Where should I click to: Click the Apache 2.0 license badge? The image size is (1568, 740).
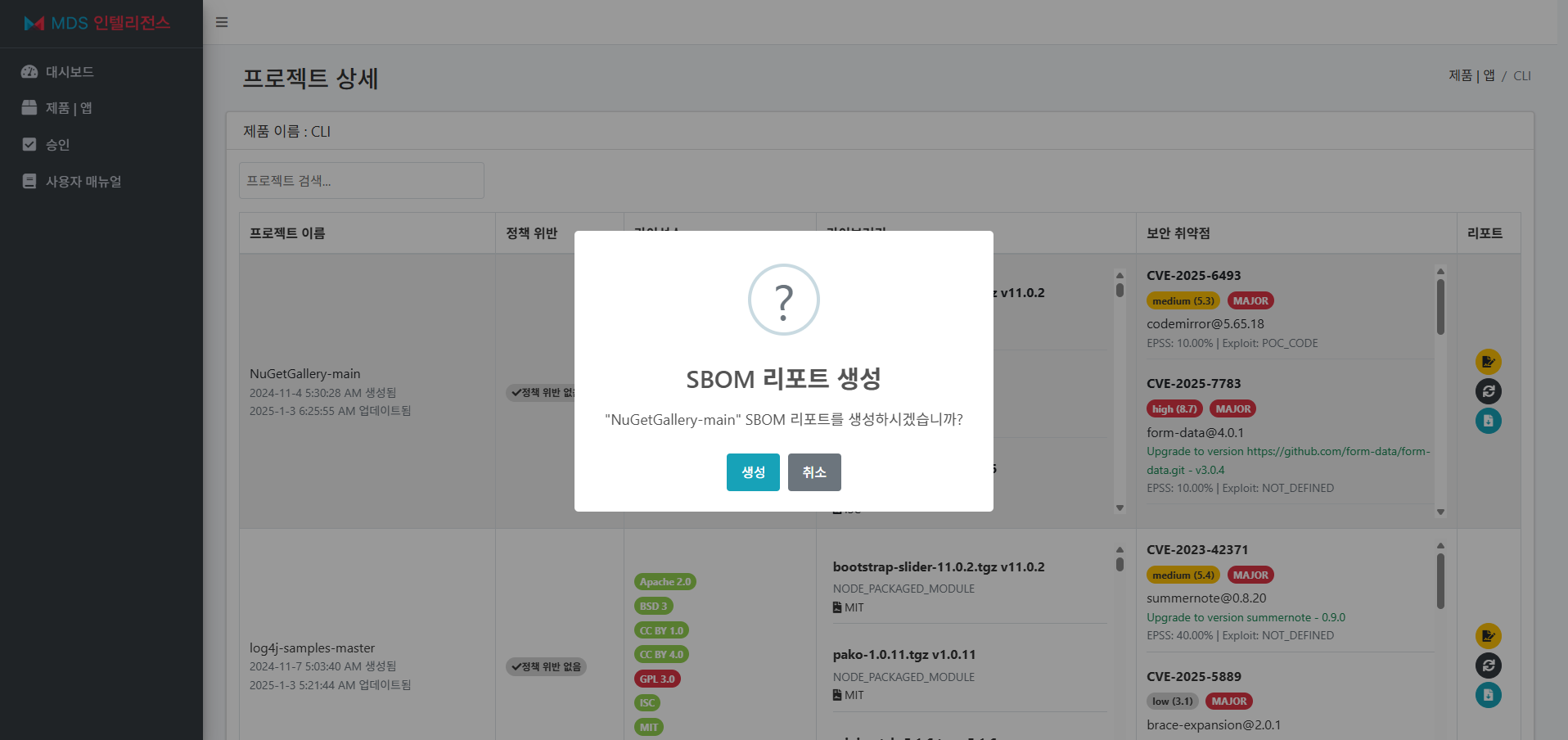(665, 581)
